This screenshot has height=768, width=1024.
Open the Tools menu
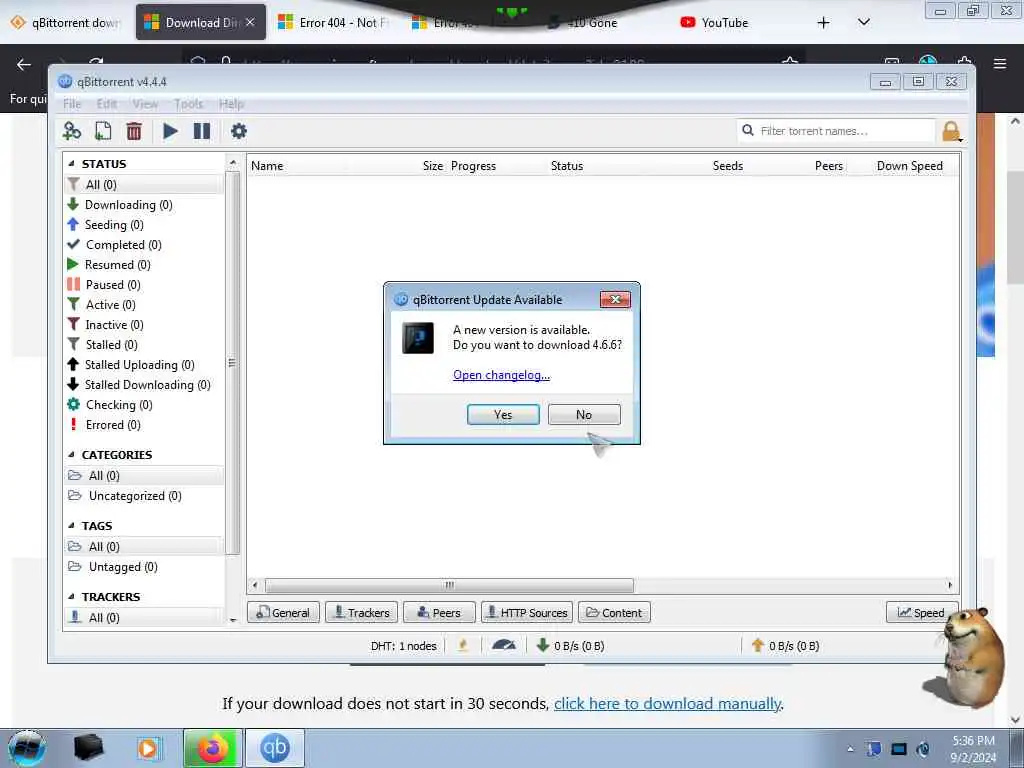coord(188,104)
